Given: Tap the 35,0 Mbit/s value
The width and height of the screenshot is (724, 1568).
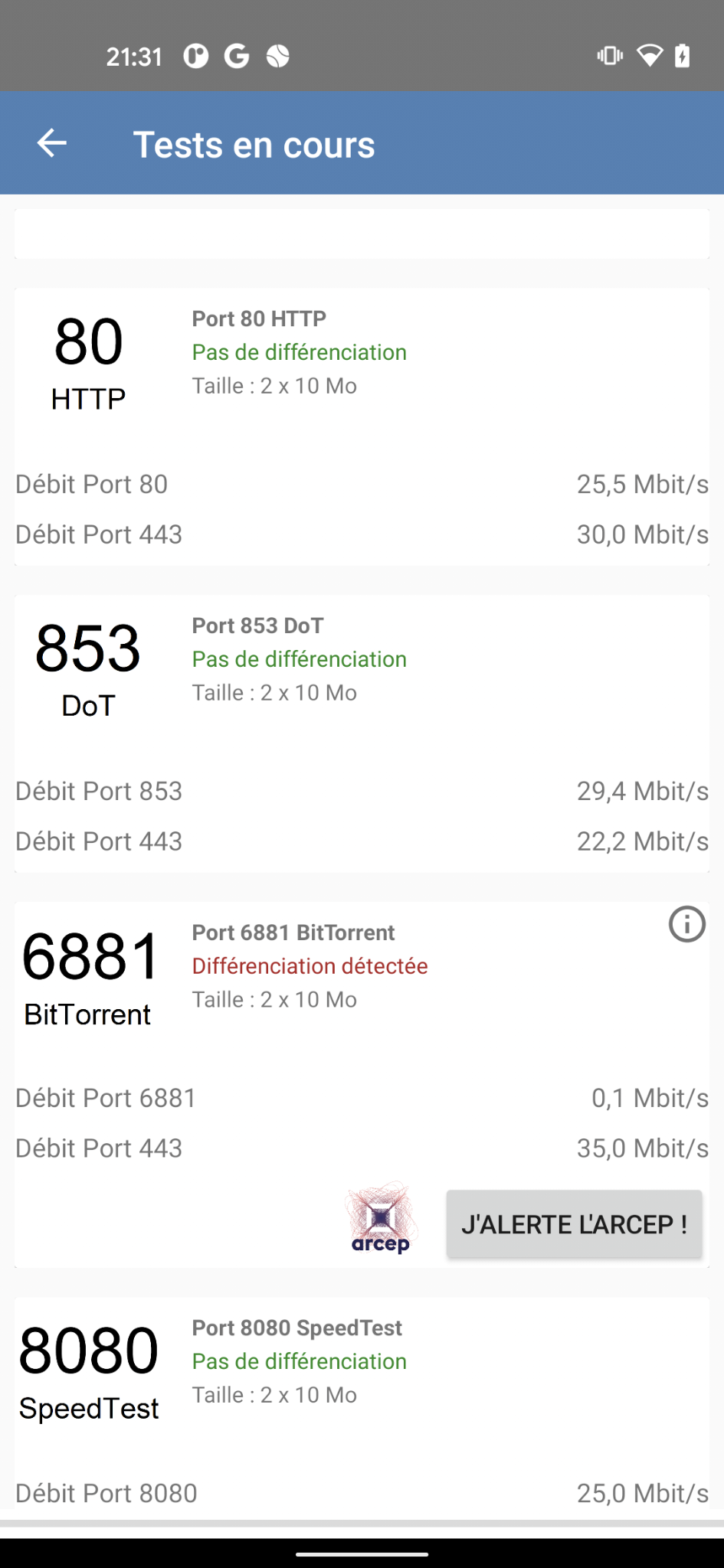Looking at the screenshot, I should pyautogui.click(x=642, y=1148).
